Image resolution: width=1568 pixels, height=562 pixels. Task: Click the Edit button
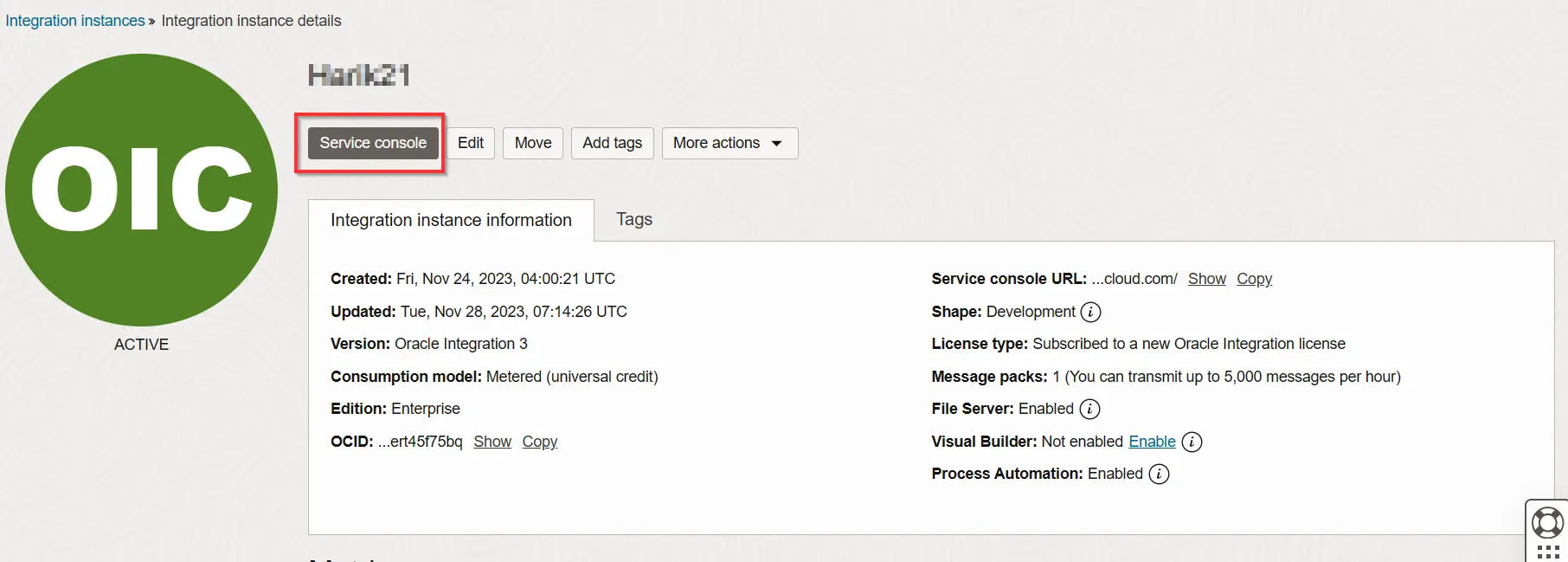471,143
